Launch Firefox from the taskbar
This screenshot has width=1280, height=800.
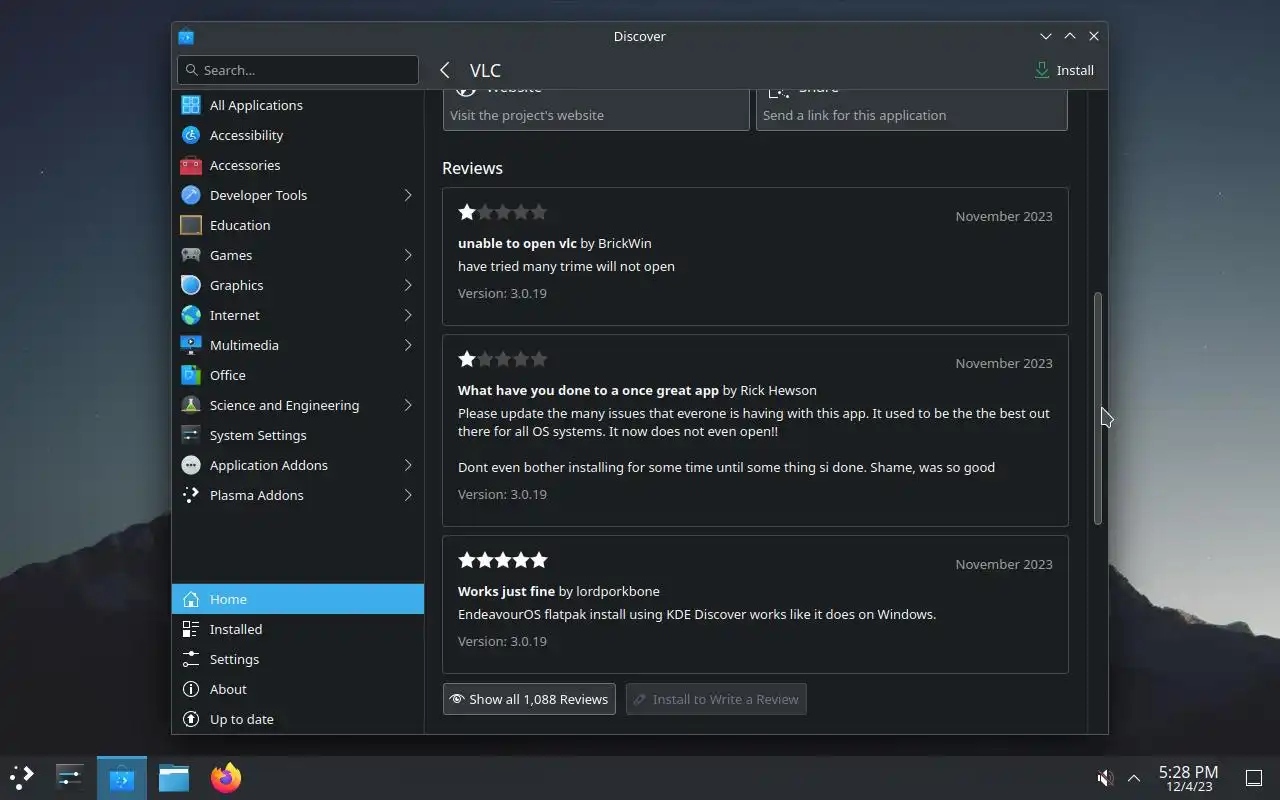pos(226,777)
